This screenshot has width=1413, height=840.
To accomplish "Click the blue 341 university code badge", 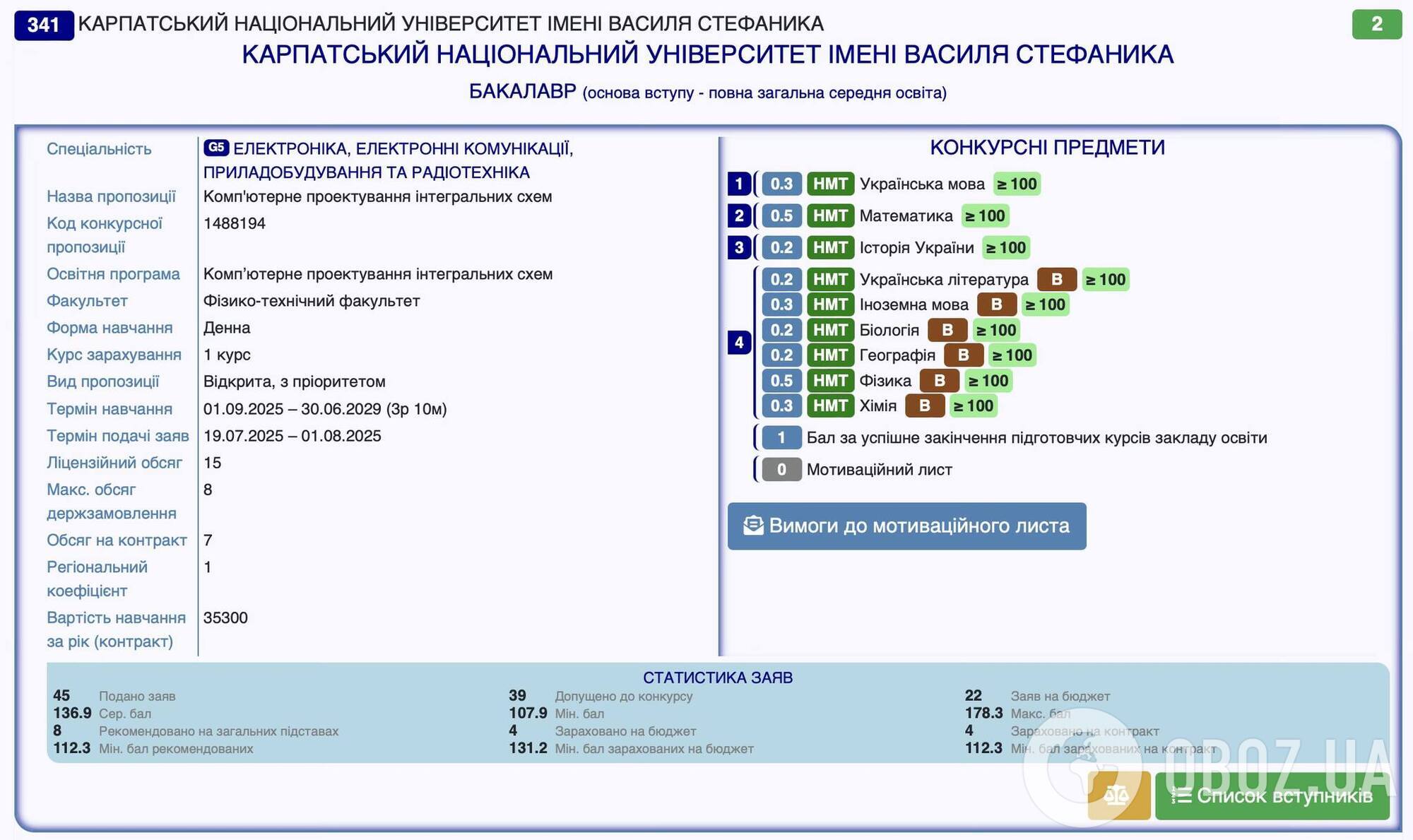I will coord(44,25).
